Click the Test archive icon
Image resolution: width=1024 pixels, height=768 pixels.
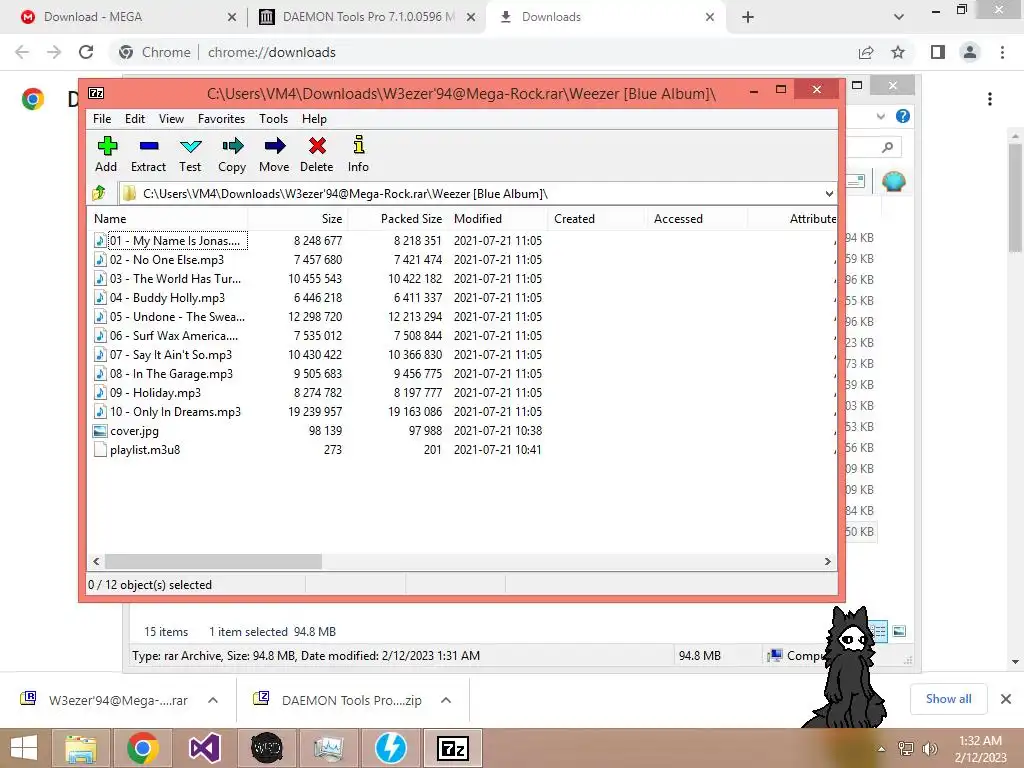[x=191, y=146]
